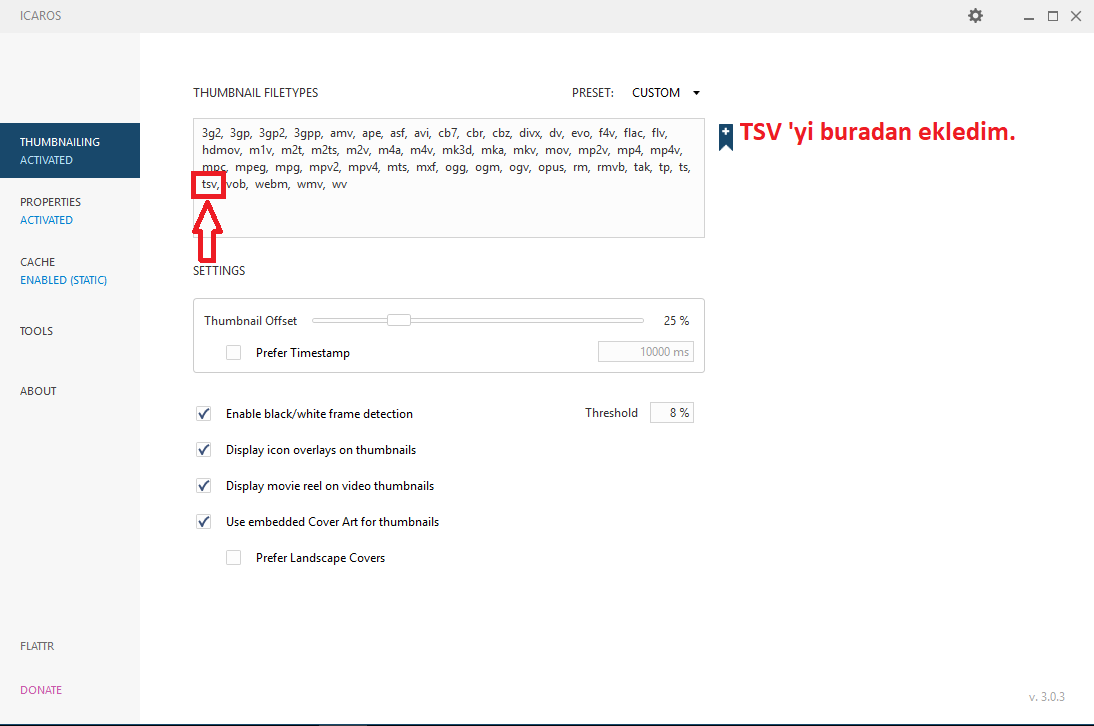Click the Donate link
Screen dimensions: 1094x726
click(40, 690)
